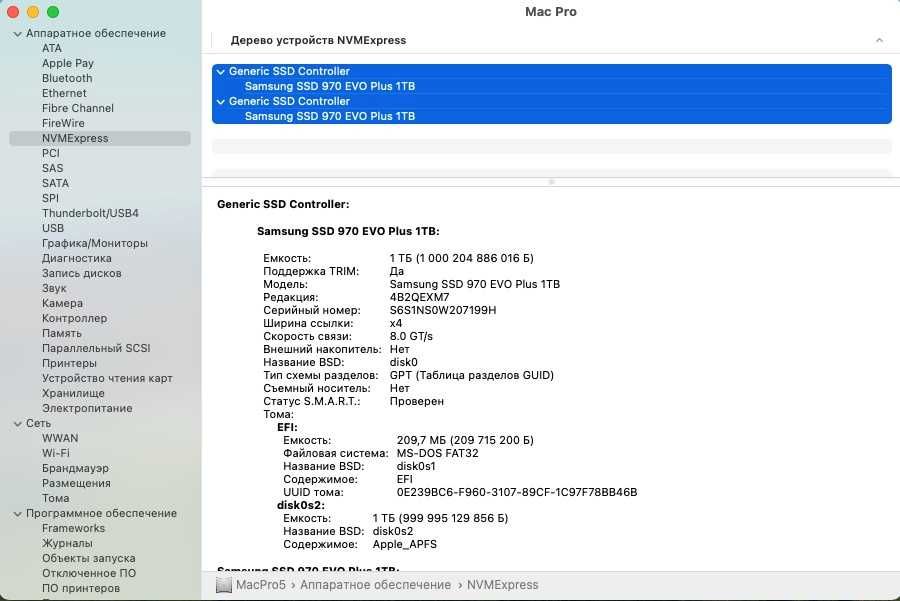This screenshot has width=900, height=601.
Task: Select Звук in the sidebar
Action: (54, 288)
